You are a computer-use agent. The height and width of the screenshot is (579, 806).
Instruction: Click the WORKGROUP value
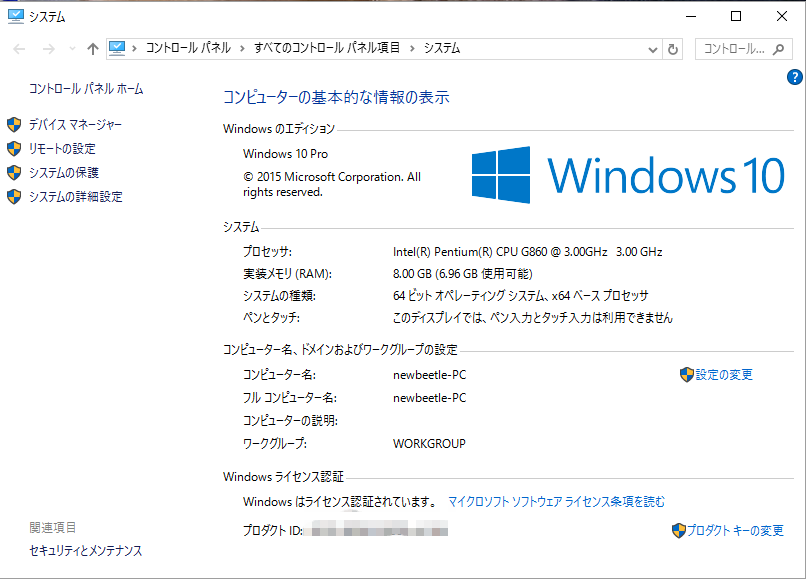(x=429, y=444)
